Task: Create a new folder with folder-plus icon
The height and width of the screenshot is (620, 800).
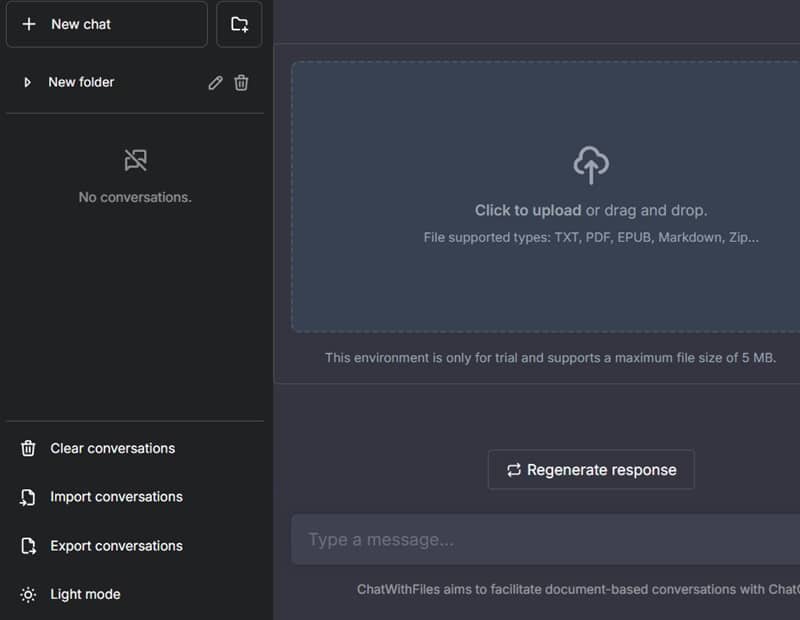Action: (x=239, y=24)
